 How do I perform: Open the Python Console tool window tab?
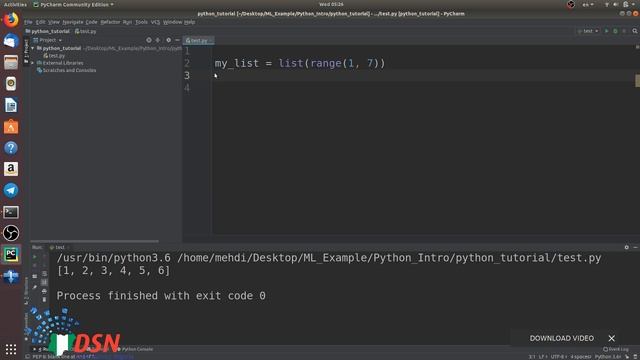pos(135,349)
